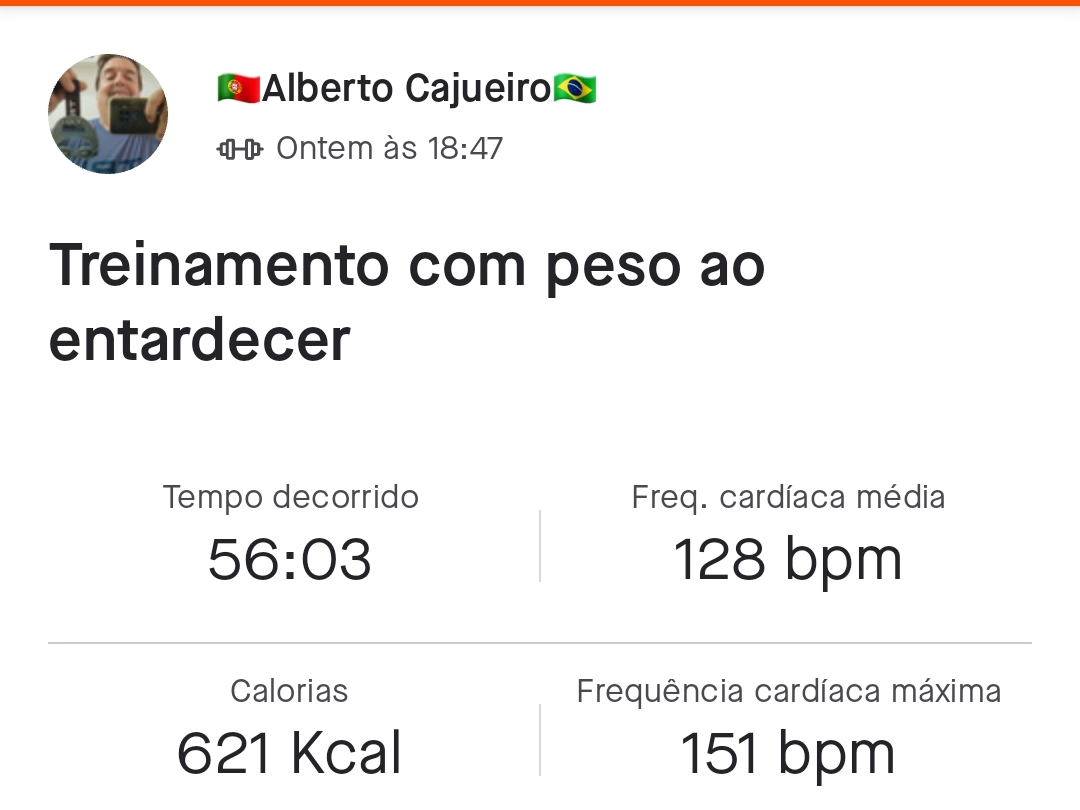The height and width of the screenshot is (810, 1080).
Task: Select the 128 bpm average heart rate
Action: pyautogui.click(x=788, y=561)
